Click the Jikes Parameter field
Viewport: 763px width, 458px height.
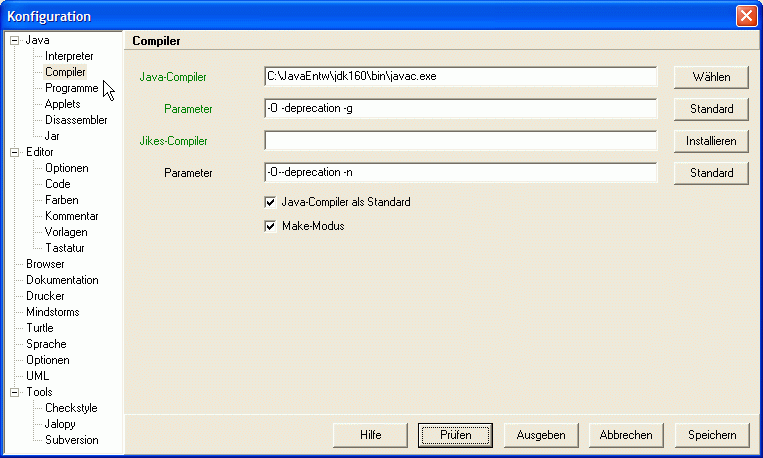click(x=461, y=173)
